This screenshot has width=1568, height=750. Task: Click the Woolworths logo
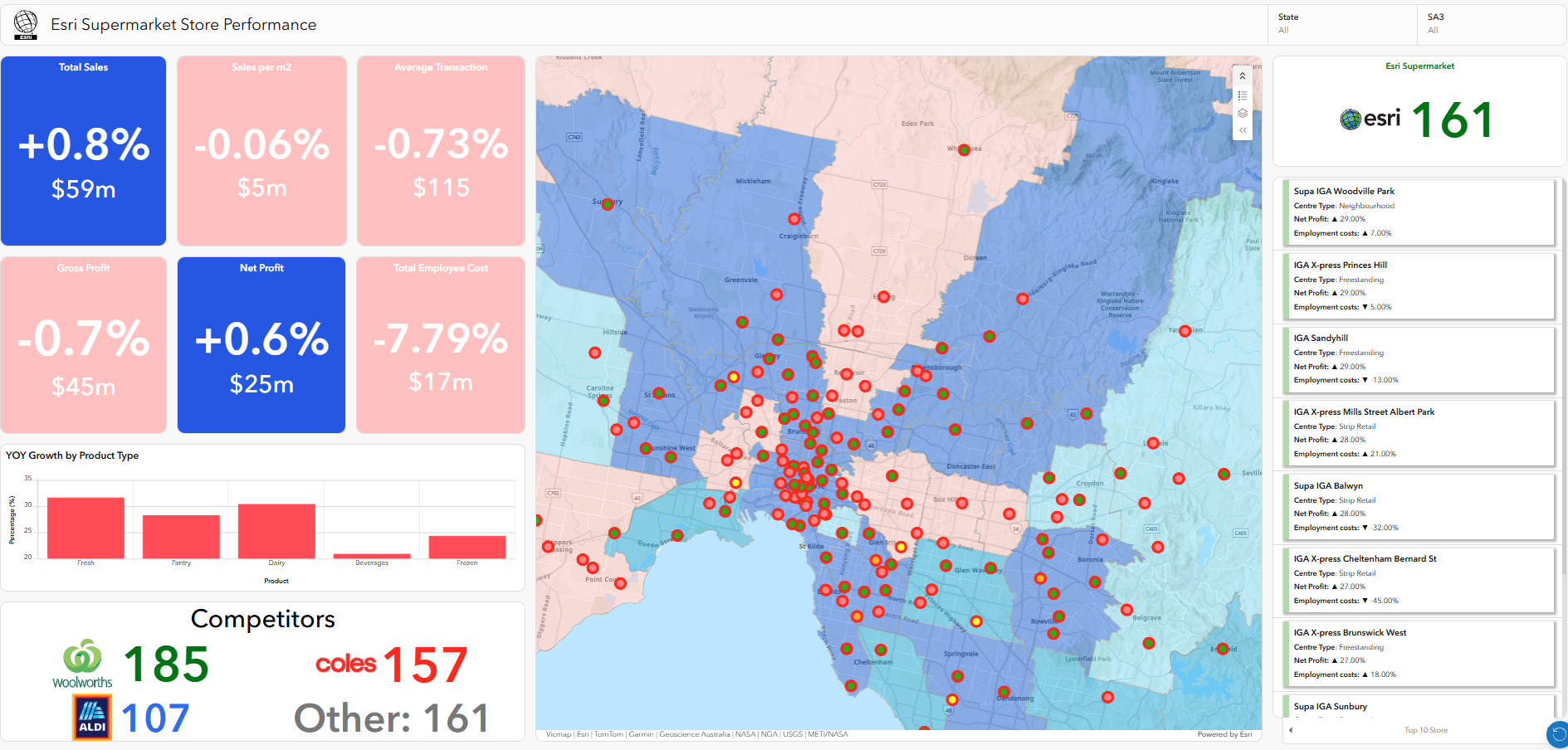pyautogui.click(x=82, y=664)
